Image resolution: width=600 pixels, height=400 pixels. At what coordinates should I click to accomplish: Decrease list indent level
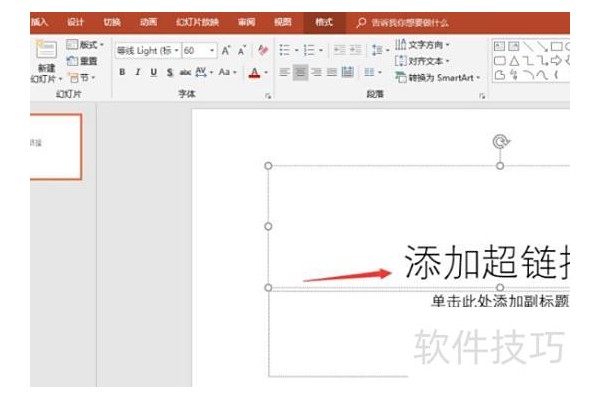[x=339, y=50]
